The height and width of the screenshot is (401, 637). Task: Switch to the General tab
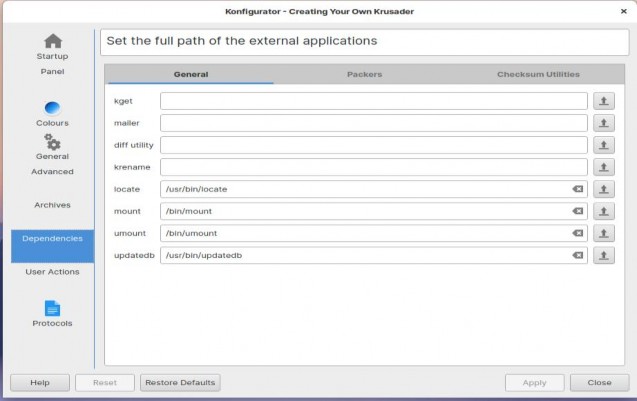point(191,74)
